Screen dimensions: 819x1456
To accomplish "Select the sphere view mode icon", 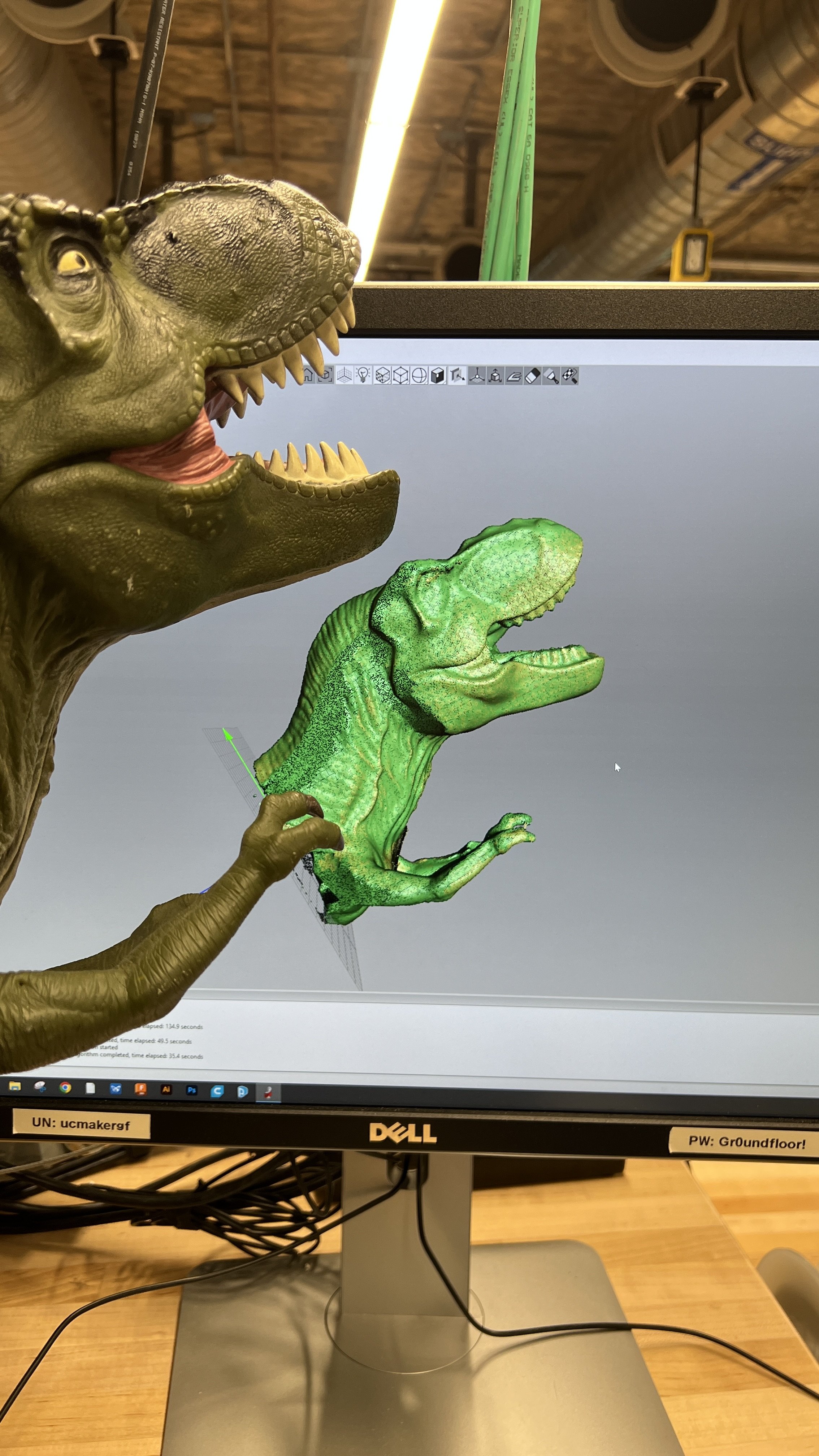I will point(419,376).
